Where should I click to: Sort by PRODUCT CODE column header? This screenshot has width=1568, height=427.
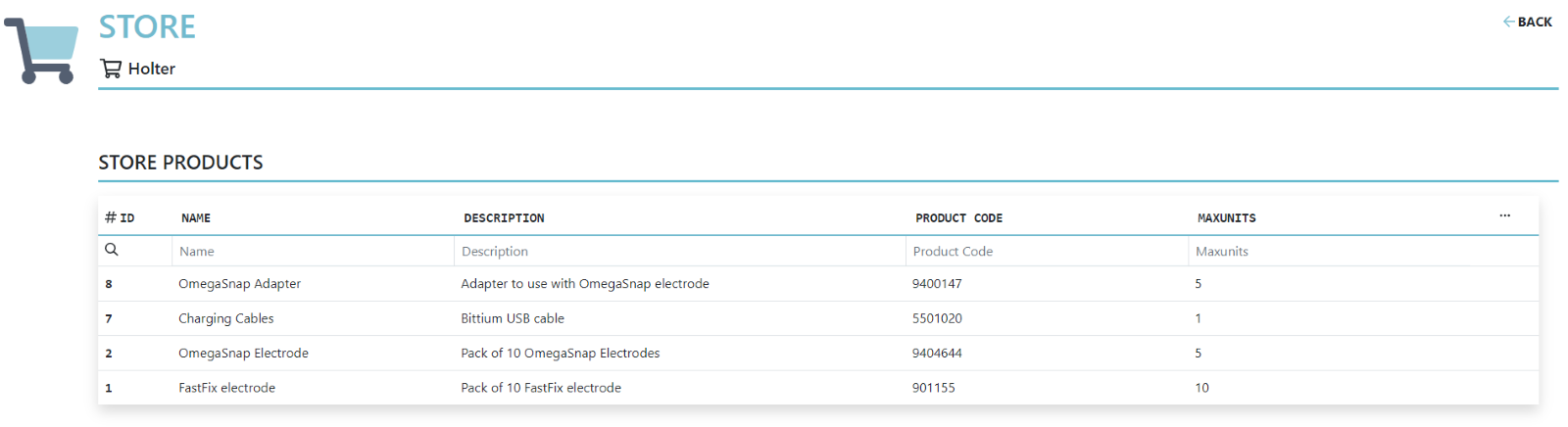tap(958, 218)
